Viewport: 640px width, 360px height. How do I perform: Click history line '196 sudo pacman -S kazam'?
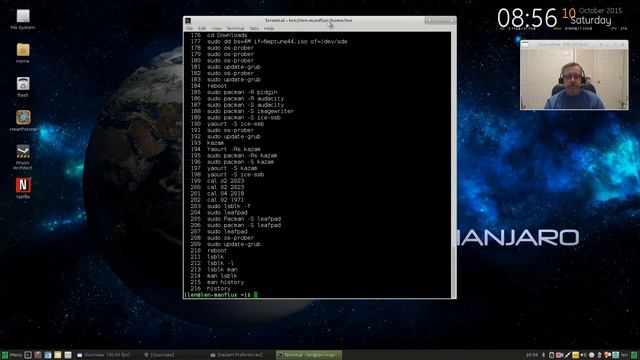point(232,162)
